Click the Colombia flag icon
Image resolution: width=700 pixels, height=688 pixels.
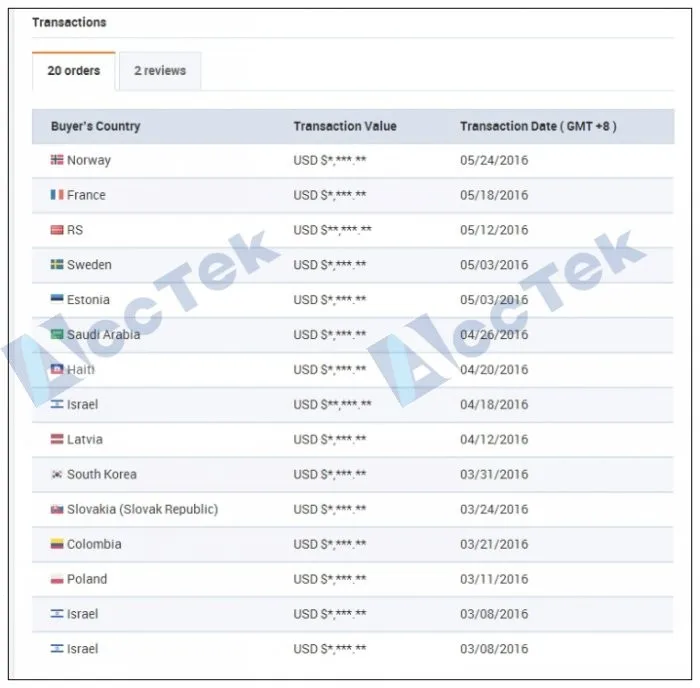57,544
